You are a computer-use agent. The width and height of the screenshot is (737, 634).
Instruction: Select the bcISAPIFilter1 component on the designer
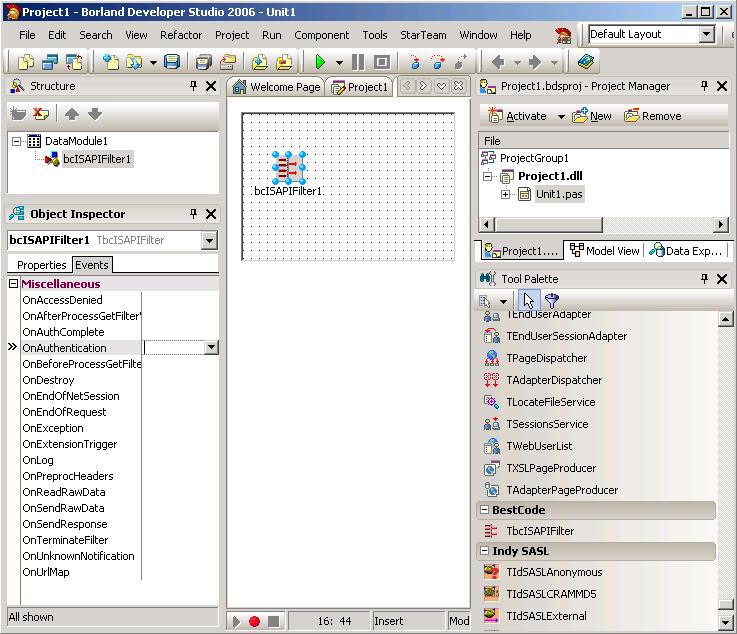(289, 168)
